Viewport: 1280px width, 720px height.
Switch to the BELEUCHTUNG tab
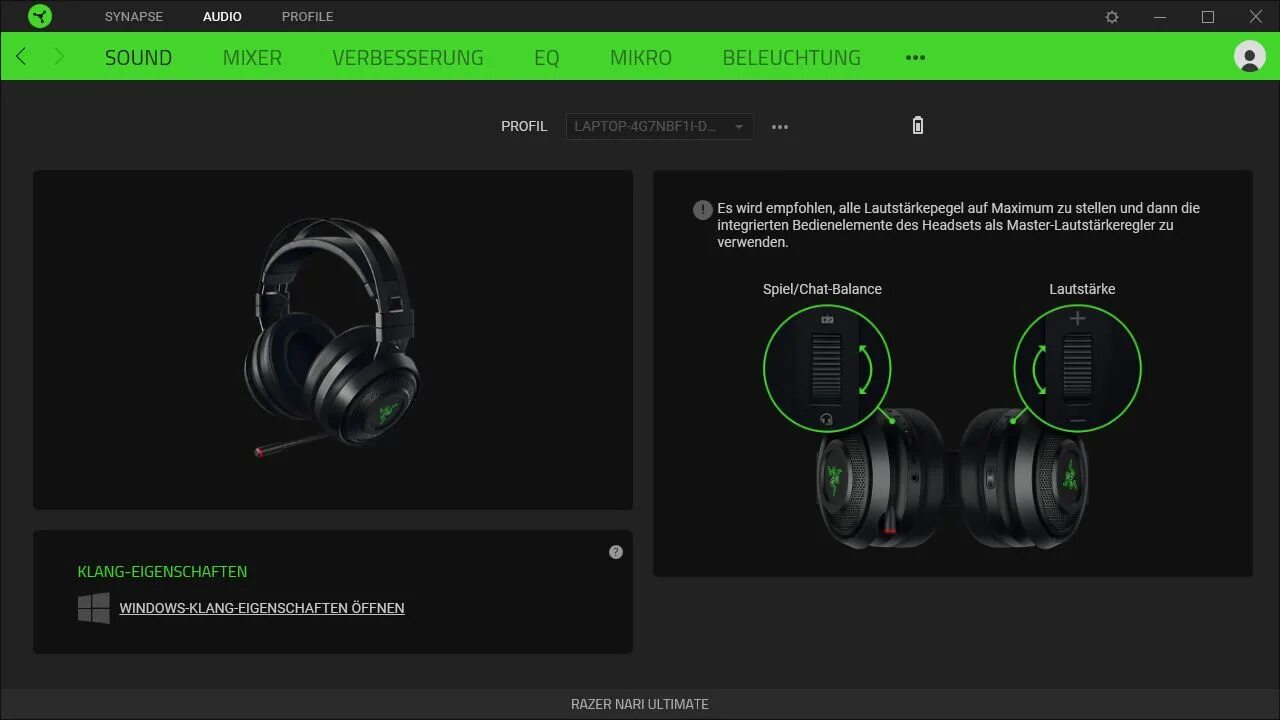pyautogui.click(x=792, y=58)
